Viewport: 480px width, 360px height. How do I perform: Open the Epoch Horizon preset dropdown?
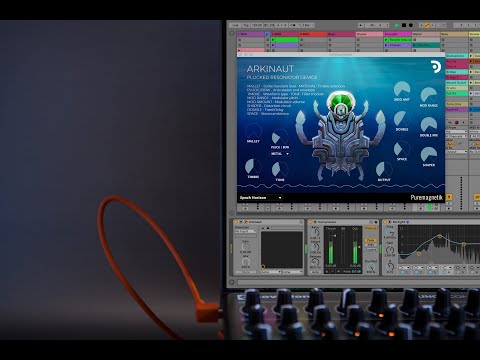point(260,198)
